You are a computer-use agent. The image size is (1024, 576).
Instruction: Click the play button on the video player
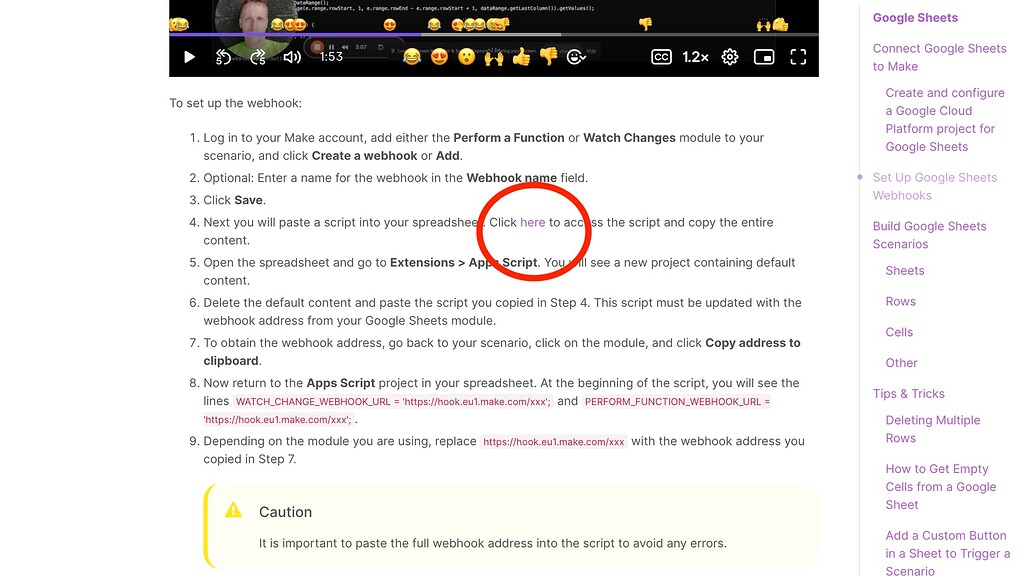click(x=189, y=57)
